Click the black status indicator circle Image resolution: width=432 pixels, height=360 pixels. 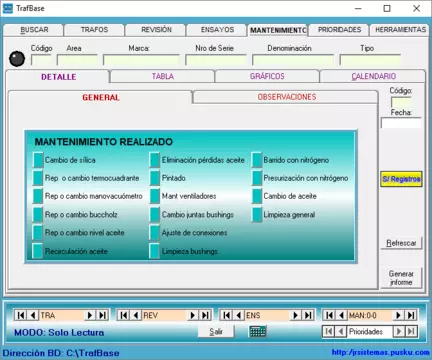(17, 59)
